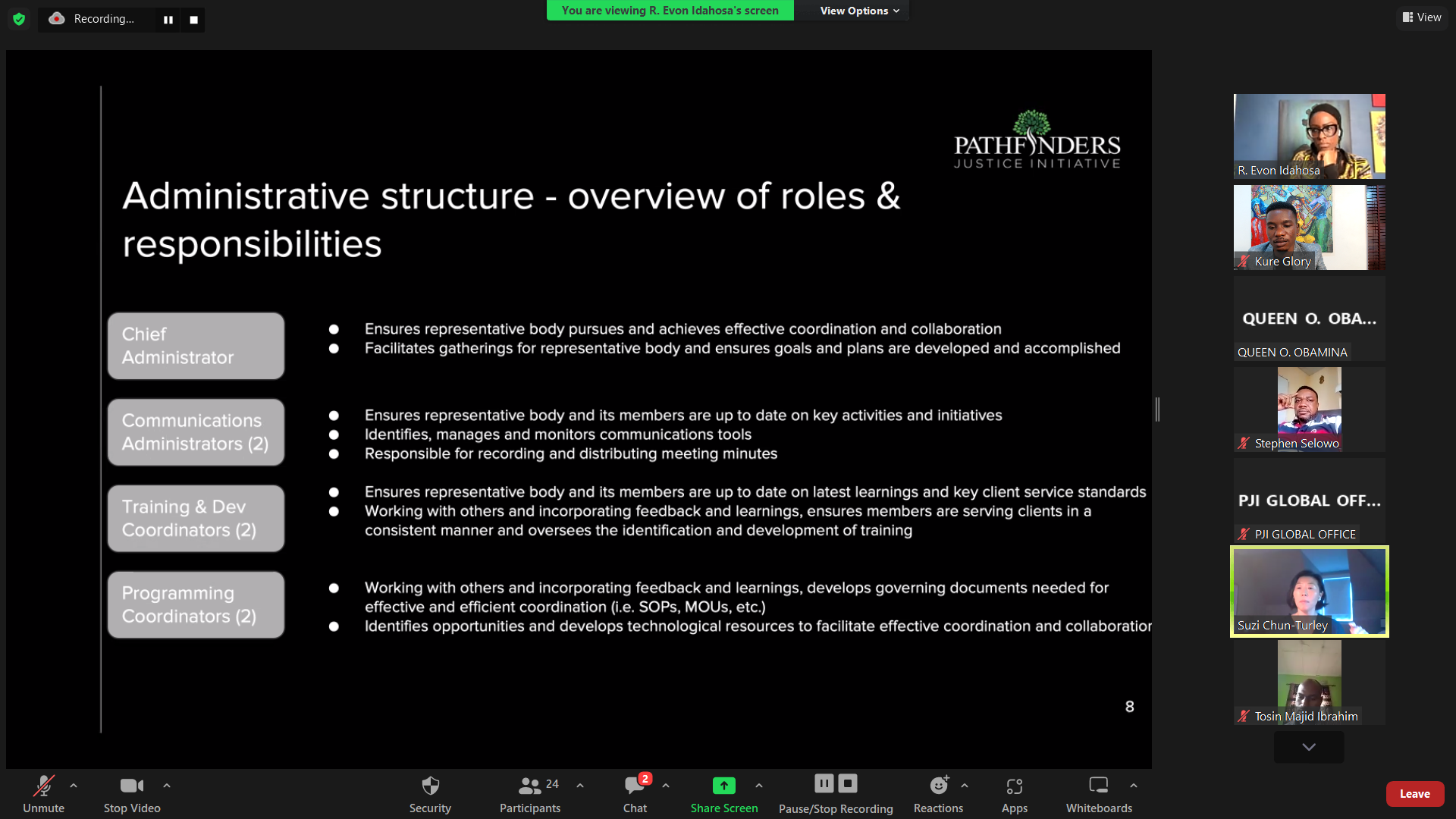This screenshot has height=819, width=1456.
Task: Stop the recording in the bottom toolbar
Action: [x=848, y=783]
